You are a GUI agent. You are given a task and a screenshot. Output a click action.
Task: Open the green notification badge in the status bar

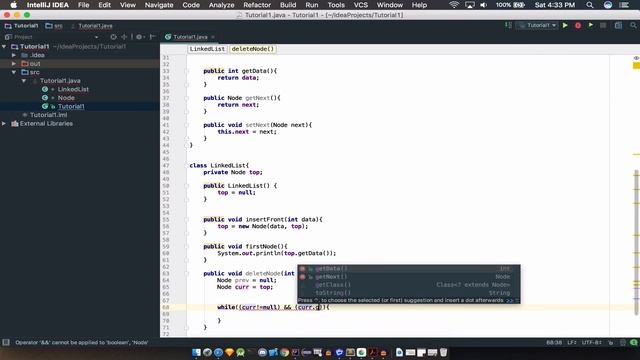pyautogui.click(x=633, y=342)
